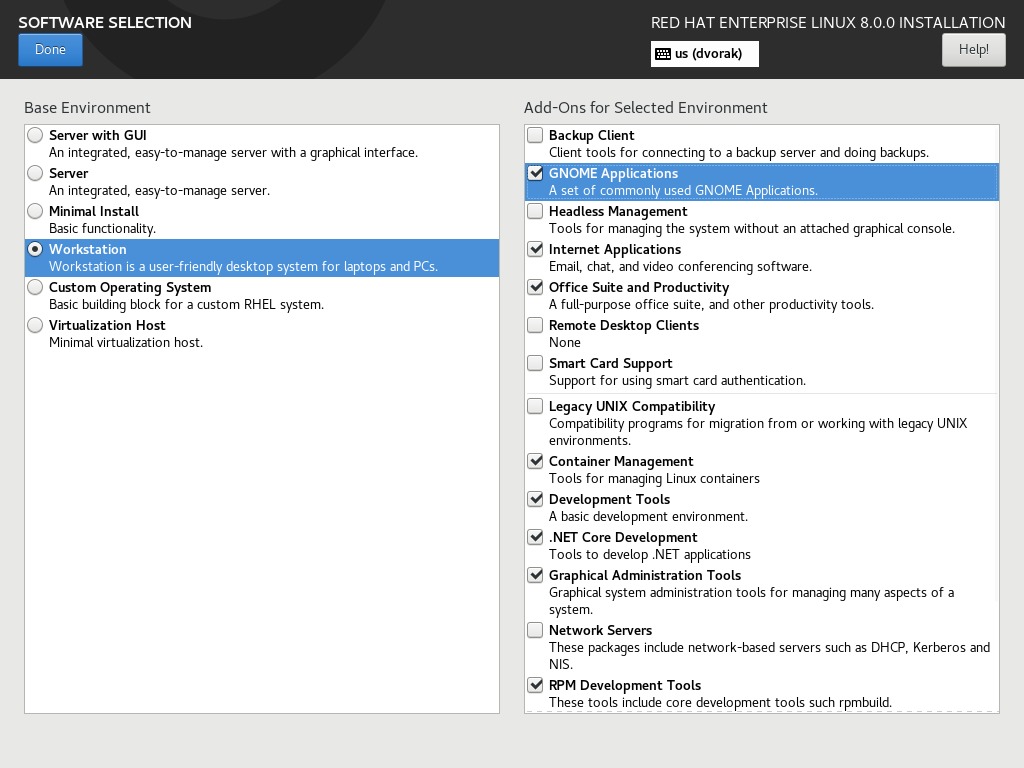Select the Minimal Install option
1024x768 pixels.
35,211
